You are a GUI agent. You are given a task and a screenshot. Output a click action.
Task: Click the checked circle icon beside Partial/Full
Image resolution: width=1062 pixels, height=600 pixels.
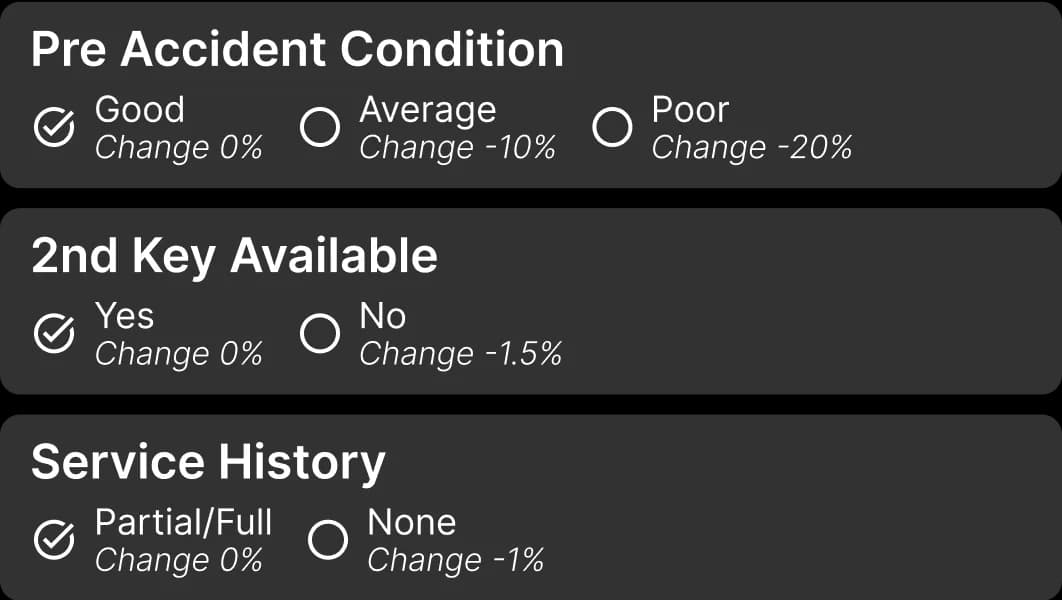click(x=54, y=540)
